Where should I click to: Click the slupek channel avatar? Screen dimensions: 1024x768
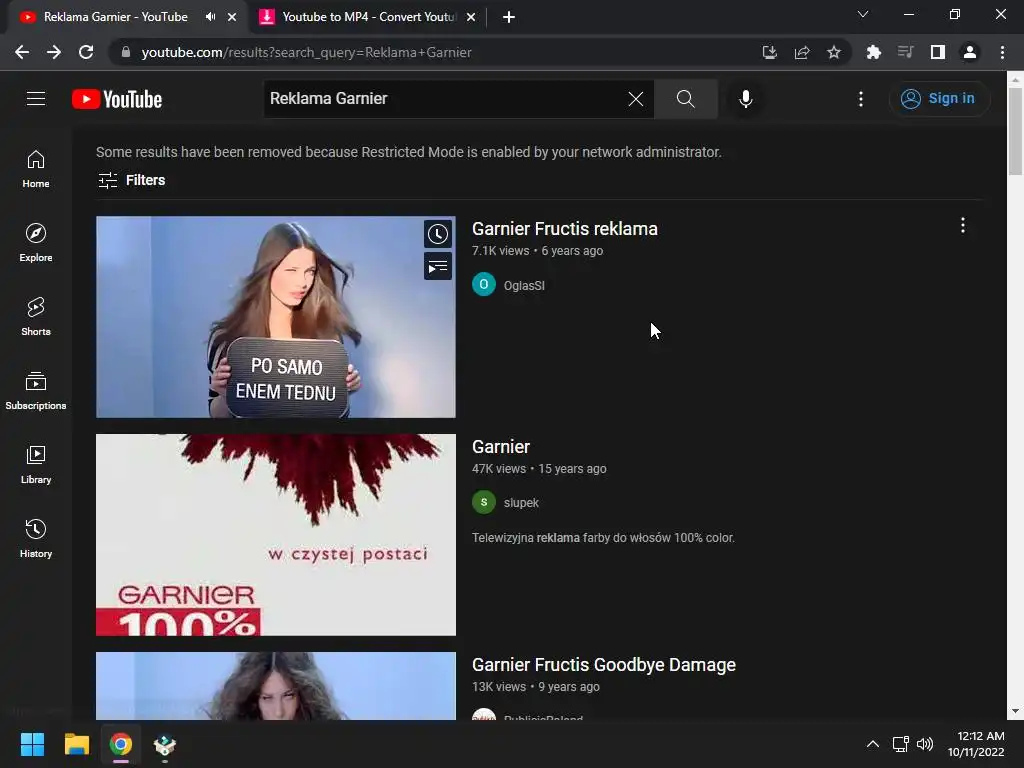point(484,502)
